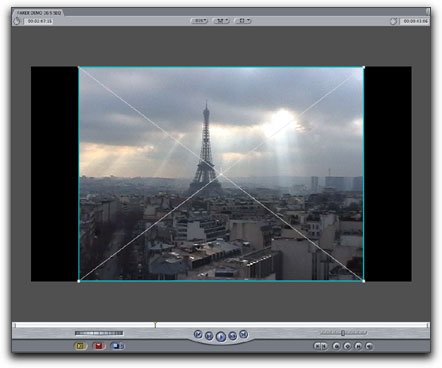Select the FAKER DEMO 16:9 SEQ tab

38,13
